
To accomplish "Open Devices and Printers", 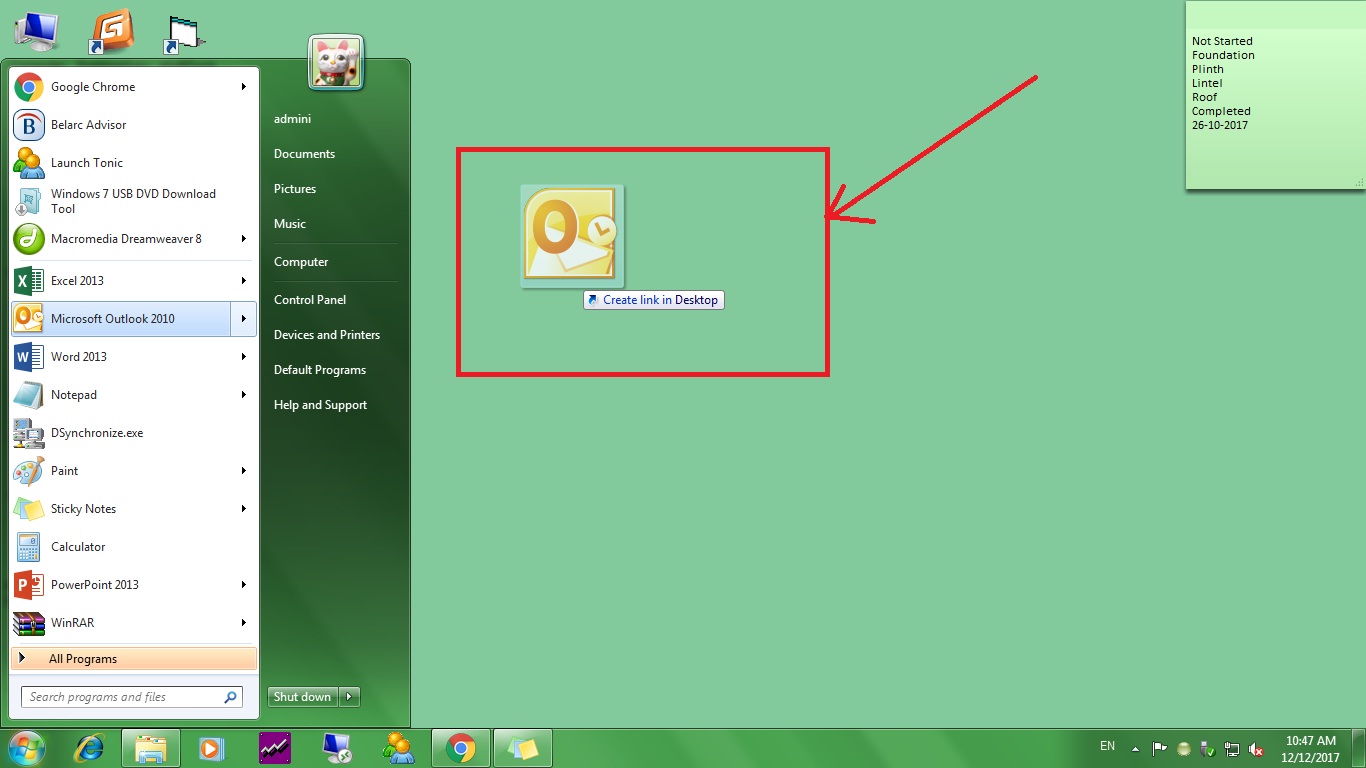I will [327, 335].
